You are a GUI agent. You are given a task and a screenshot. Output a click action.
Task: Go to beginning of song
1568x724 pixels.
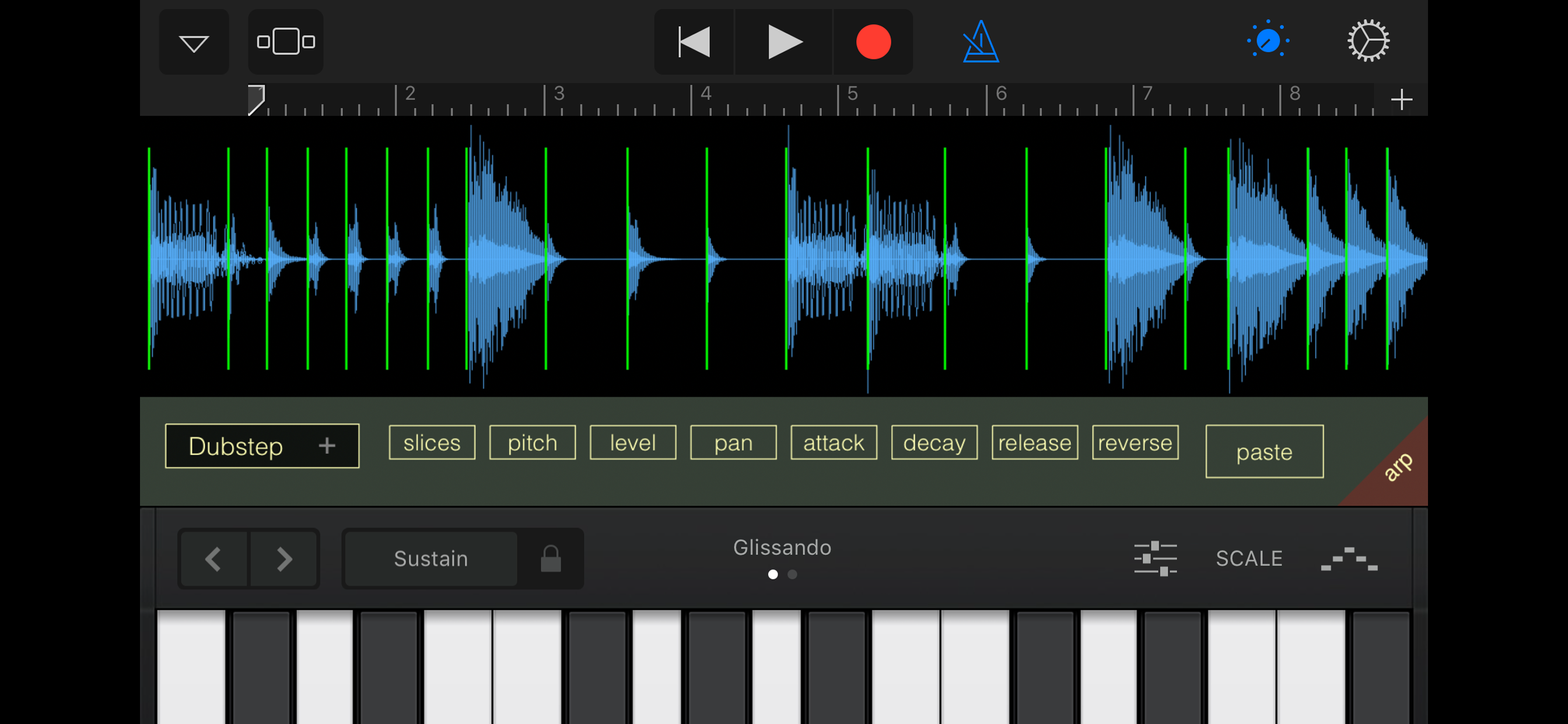click(695, 41)
